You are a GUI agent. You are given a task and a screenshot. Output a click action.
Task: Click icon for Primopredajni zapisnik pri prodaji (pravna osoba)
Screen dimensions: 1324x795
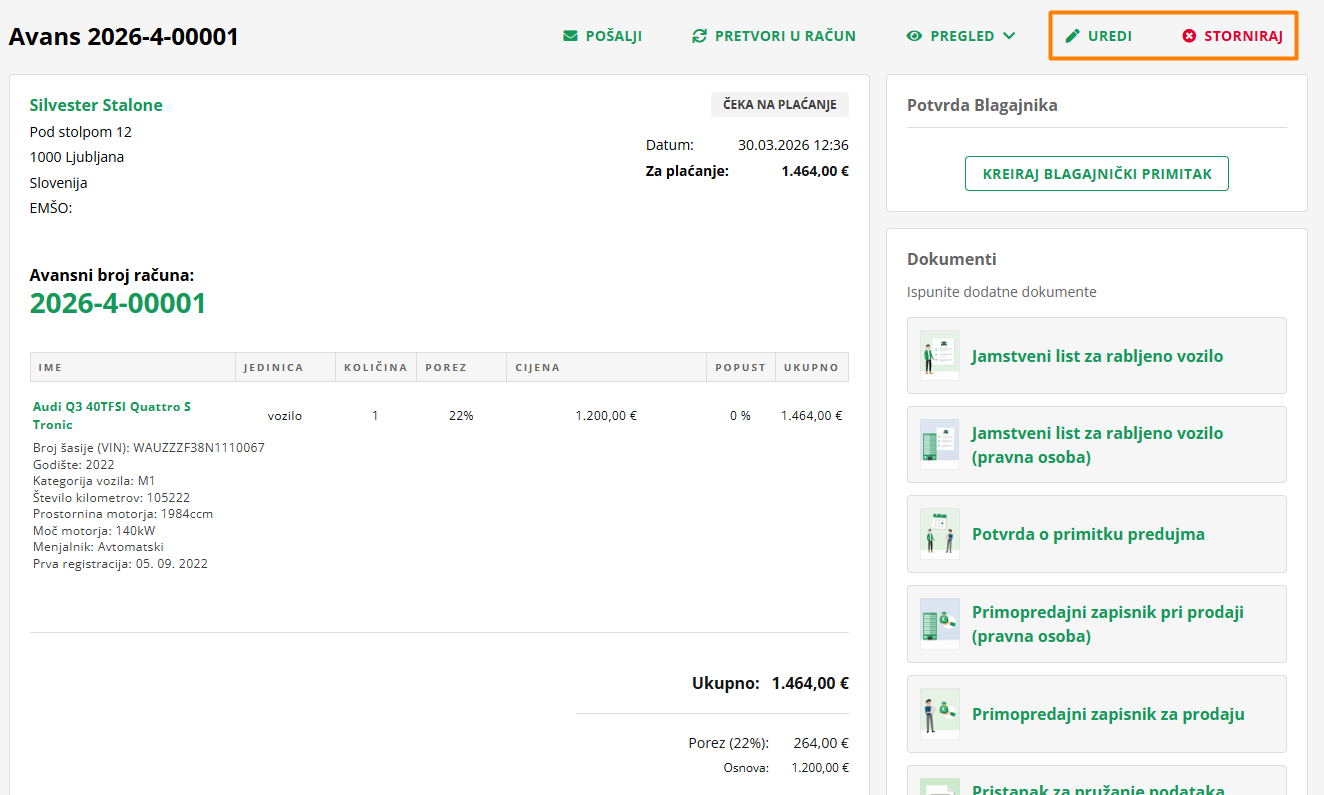tap(940, 624)
